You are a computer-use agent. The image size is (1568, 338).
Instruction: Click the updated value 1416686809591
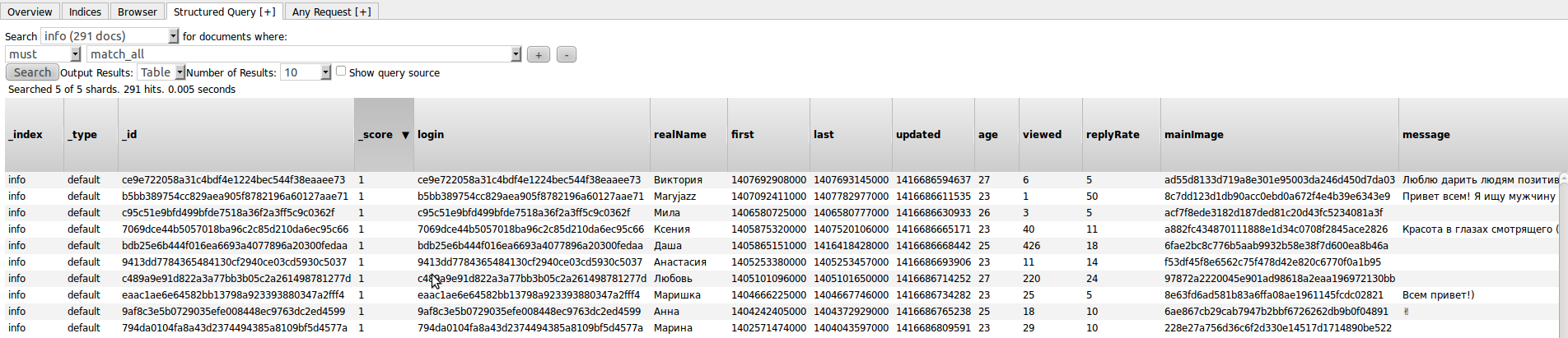coord(933,328)
